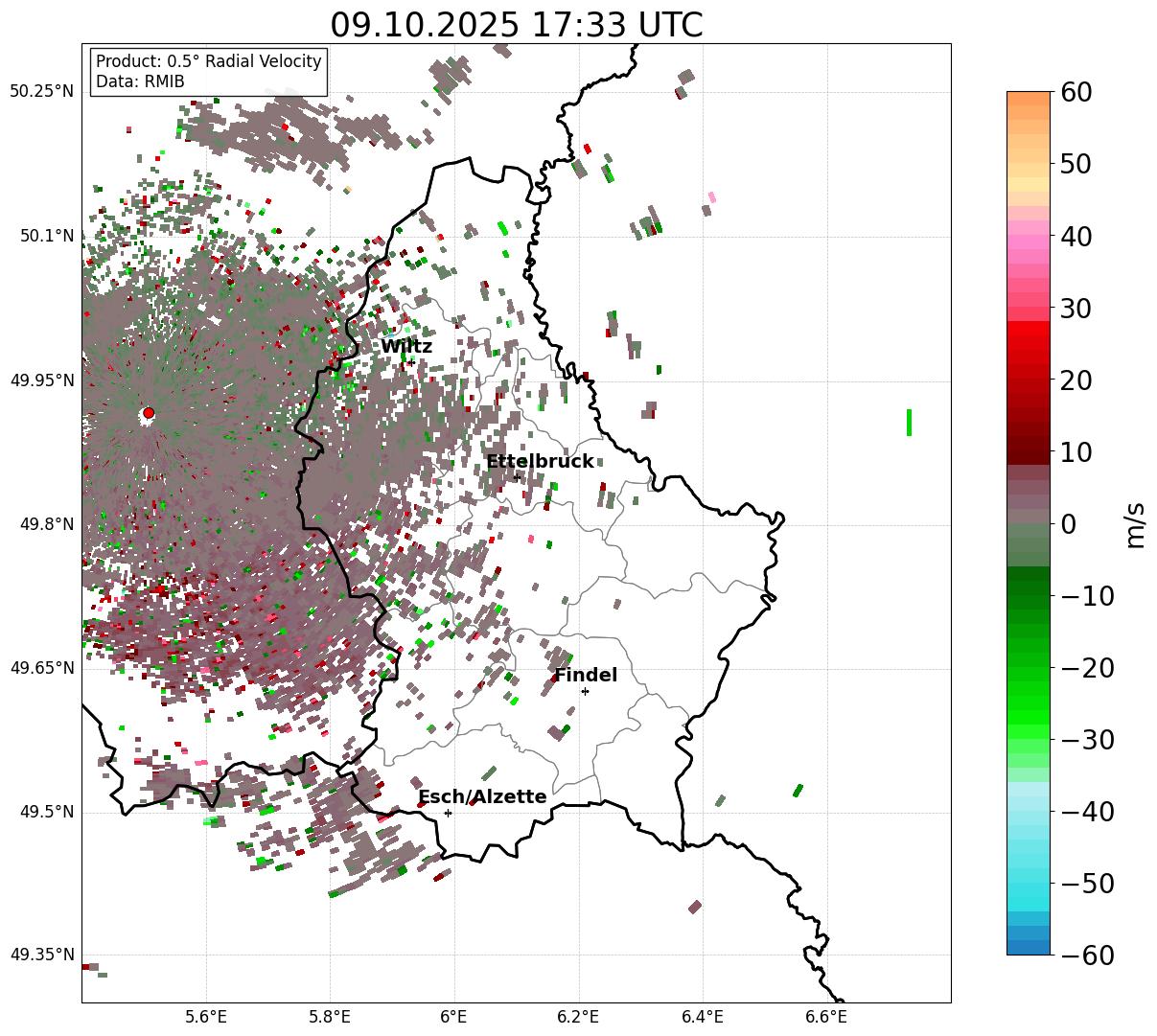Image resolution: width=1157 pixels, height=1036 pixels.
Task: Click the isolated bright green vertical echo far east
Action: click(x=909, y=423)
